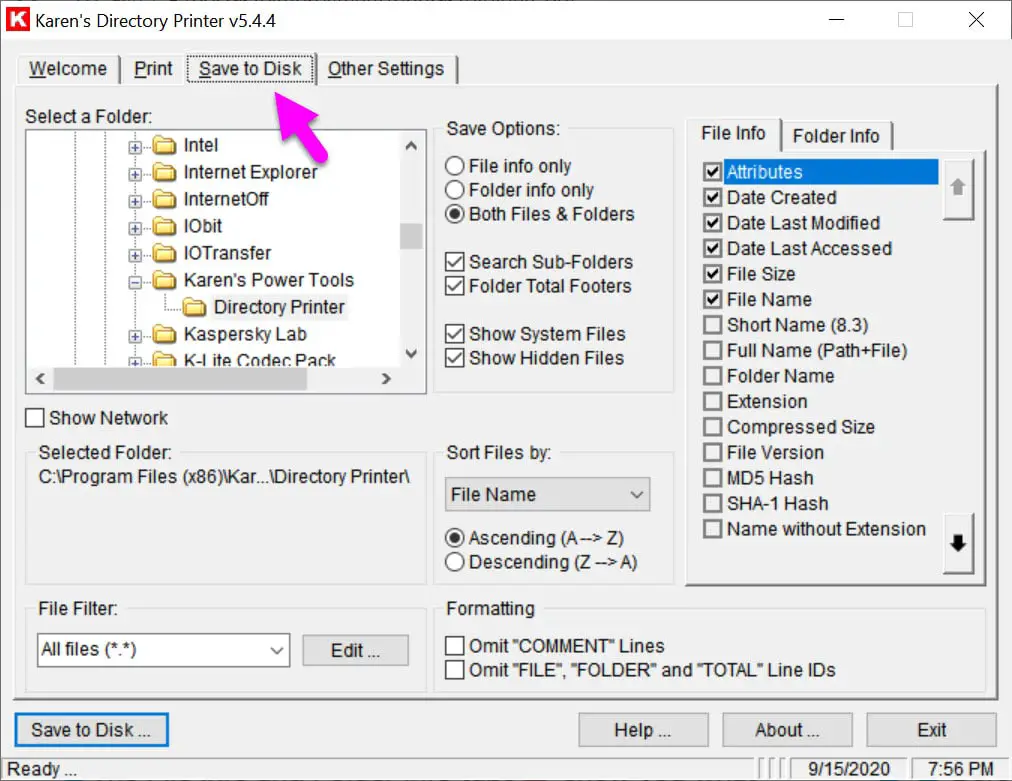Image resolution: width=1012 pixels, height=781 pixels.
Task: Switch to the Print tab
Action: pyautogui.click(x=153, y=68)
